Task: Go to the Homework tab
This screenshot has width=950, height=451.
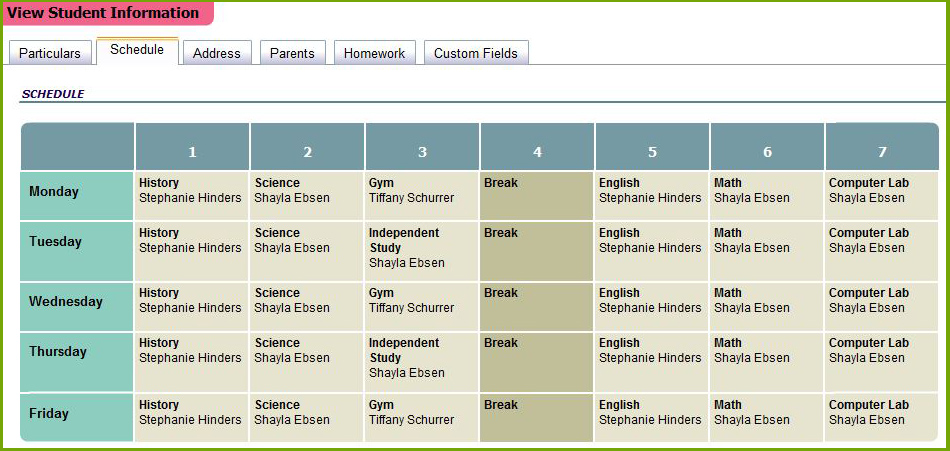Action: 374,54
